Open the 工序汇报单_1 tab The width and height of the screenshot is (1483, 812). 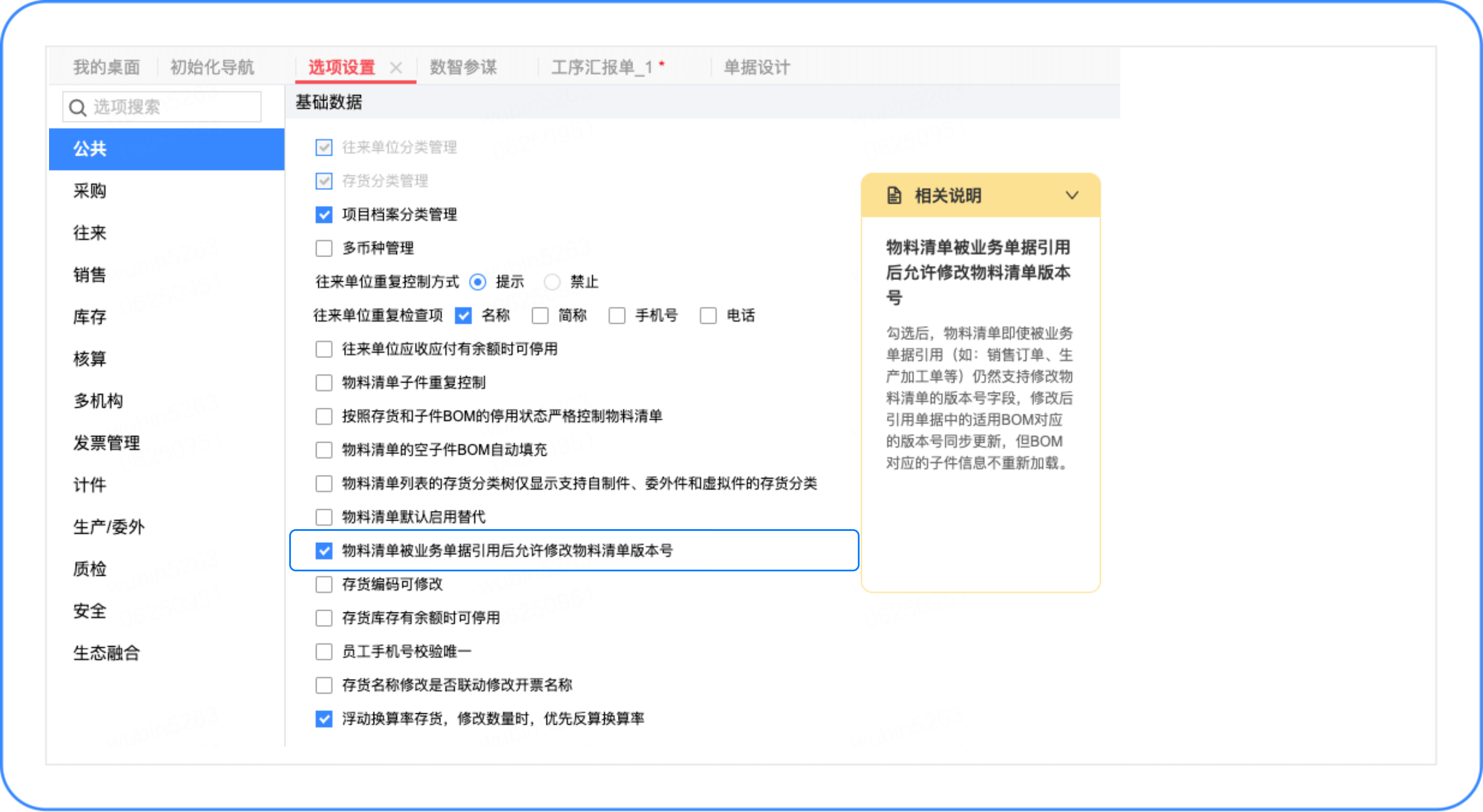coord(601,67)
